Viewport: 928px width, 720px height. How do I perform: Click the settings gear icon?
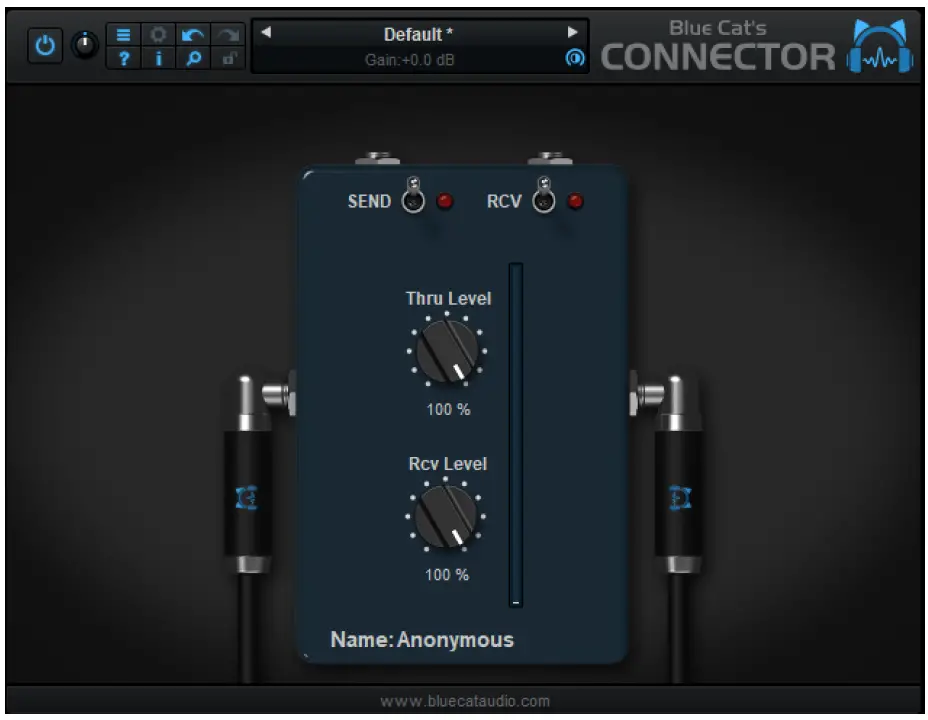tap(156, 33)
